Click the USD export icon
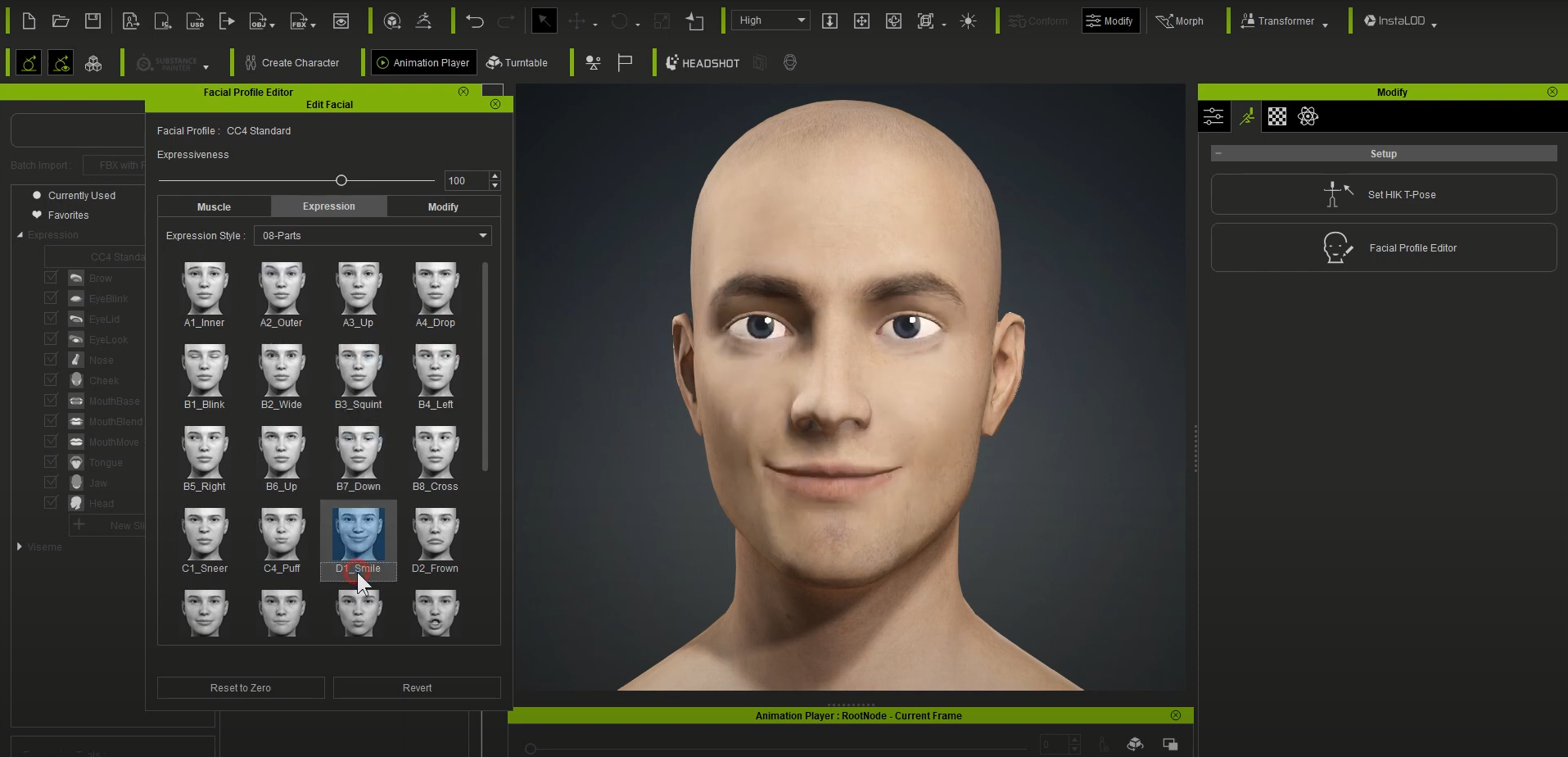Viewport: 1568px width, 757px height. pos(195,21)
